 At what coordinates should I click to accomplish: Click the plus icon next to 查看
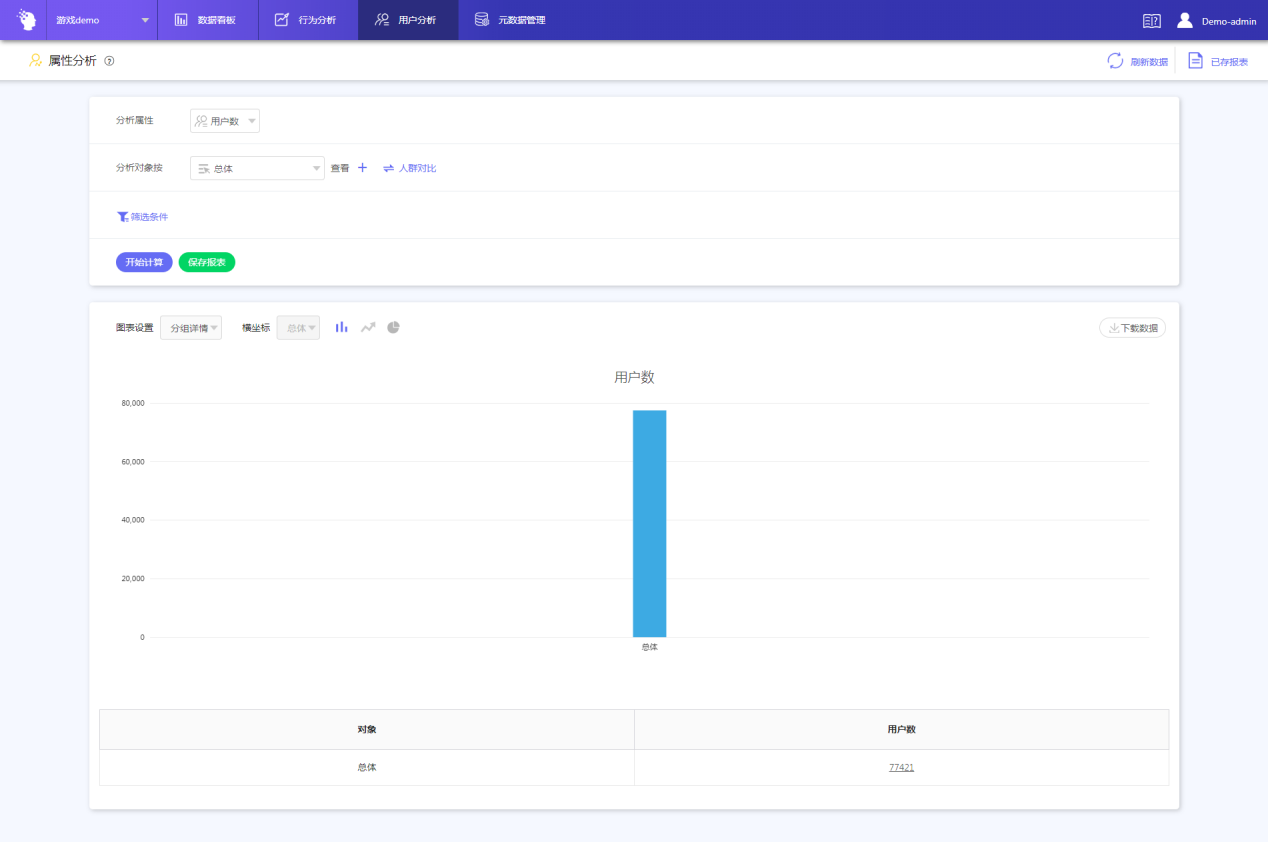tap(363, 168)
